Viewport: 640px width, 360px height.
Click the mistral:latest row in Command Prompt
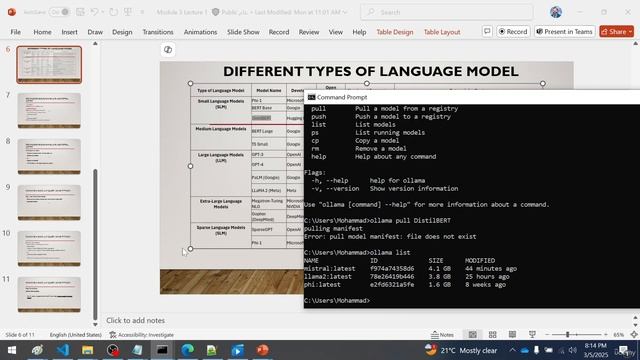(x=410, y=269)
